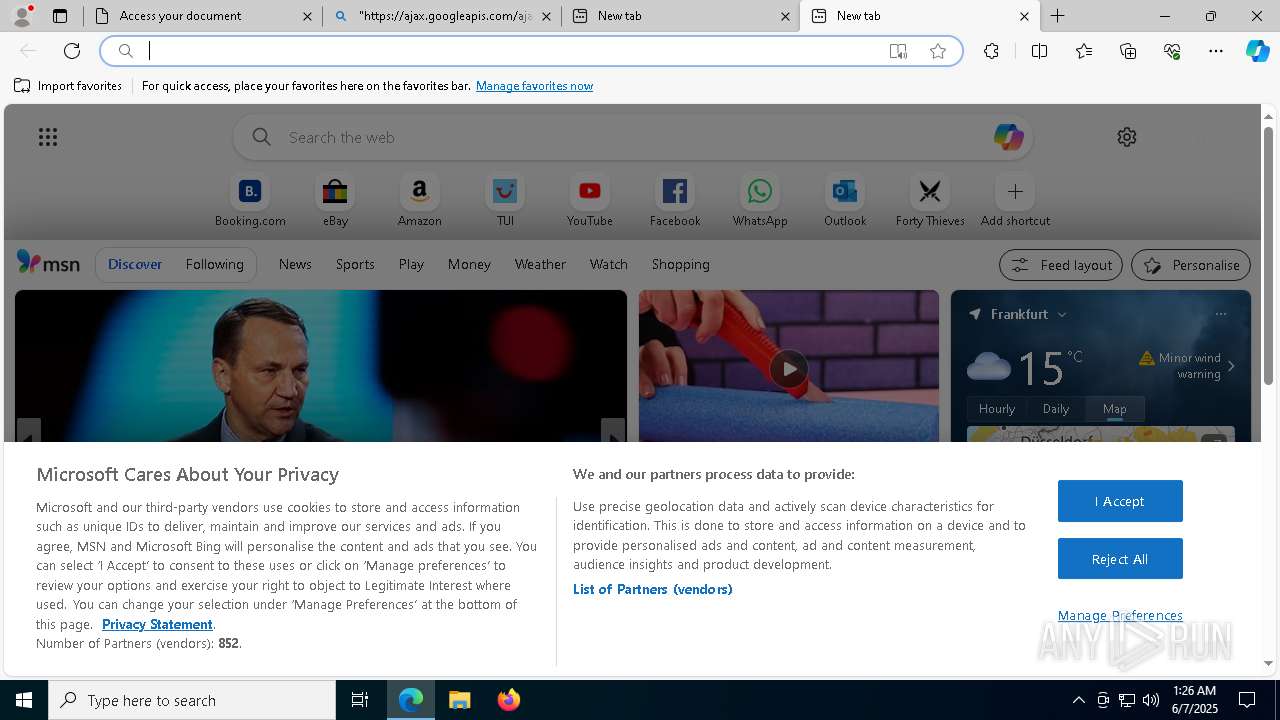The image size is (1280, 720).
Task: Open the Shopping section
Action: click(681, 264)
